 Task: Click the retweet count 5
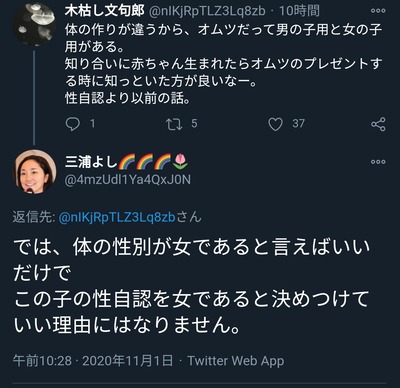(194, 124)
